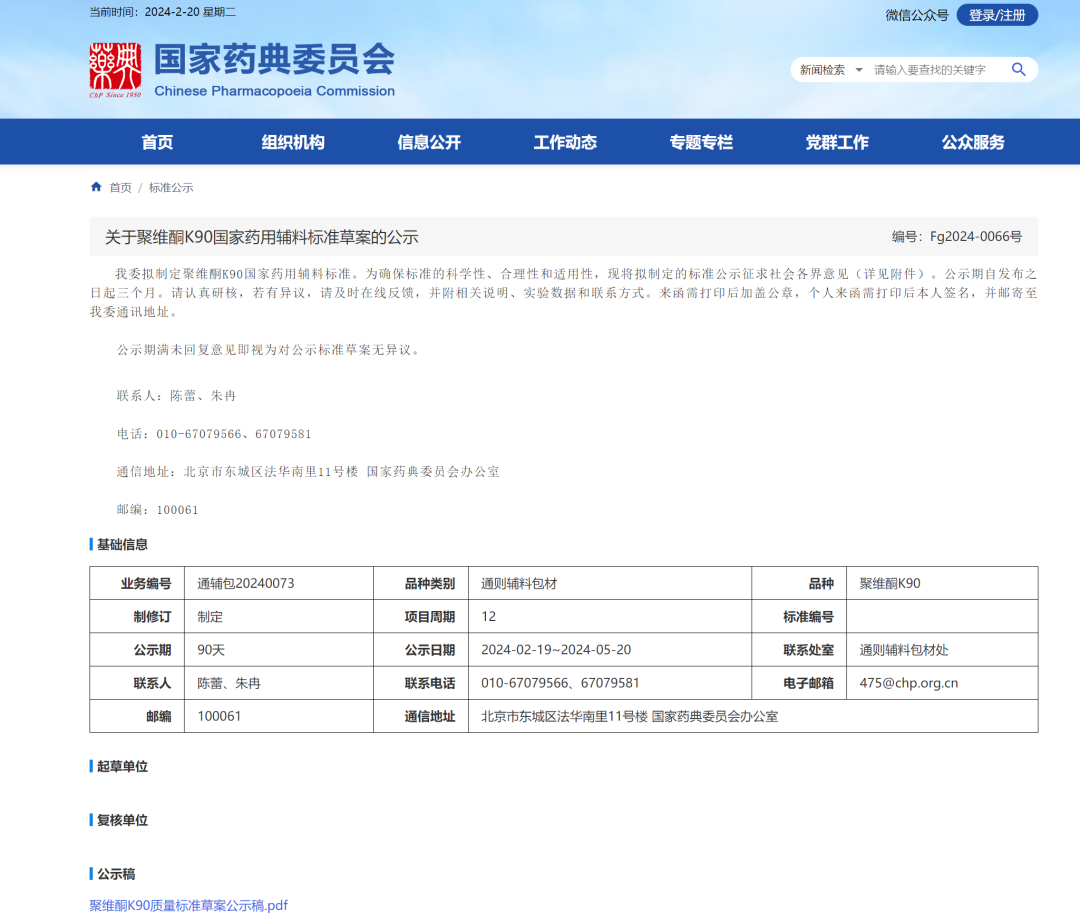Select the 联系处室 value 通则辅料包材处

tap(904, 650)
